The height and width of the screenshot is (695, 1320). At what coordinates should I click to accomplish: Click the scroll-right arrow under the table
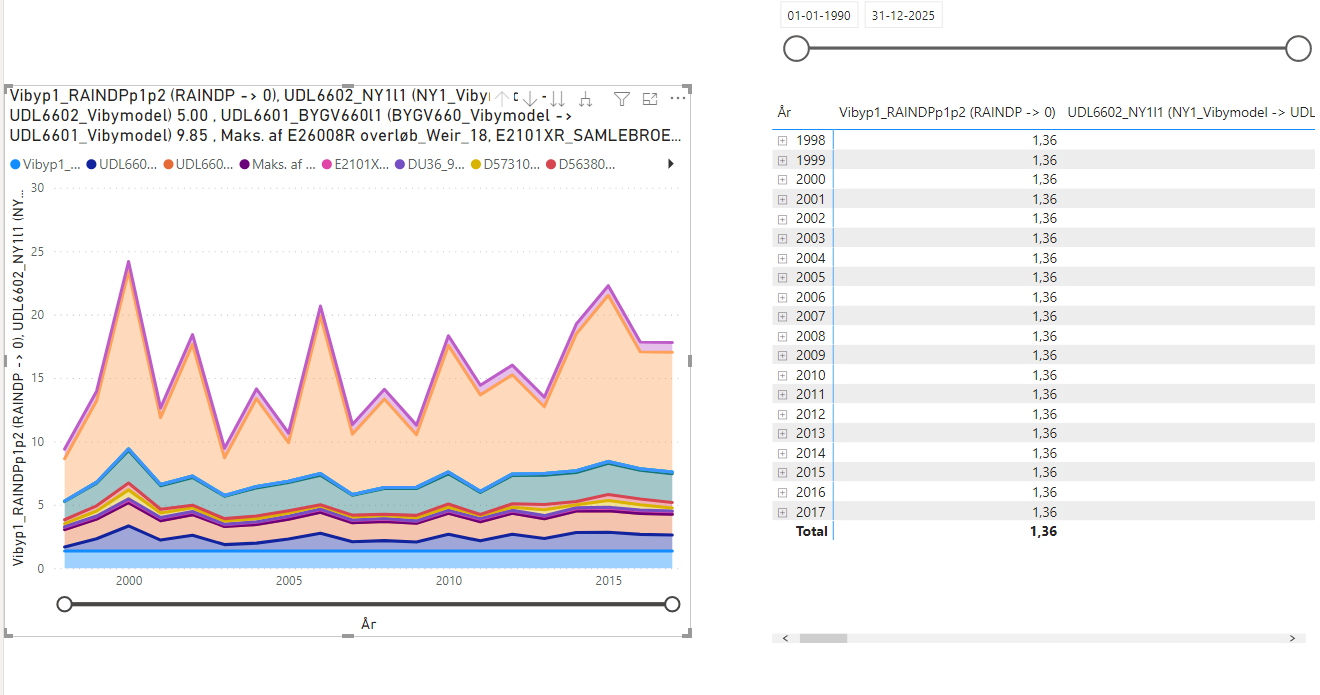click(1292, 638)
